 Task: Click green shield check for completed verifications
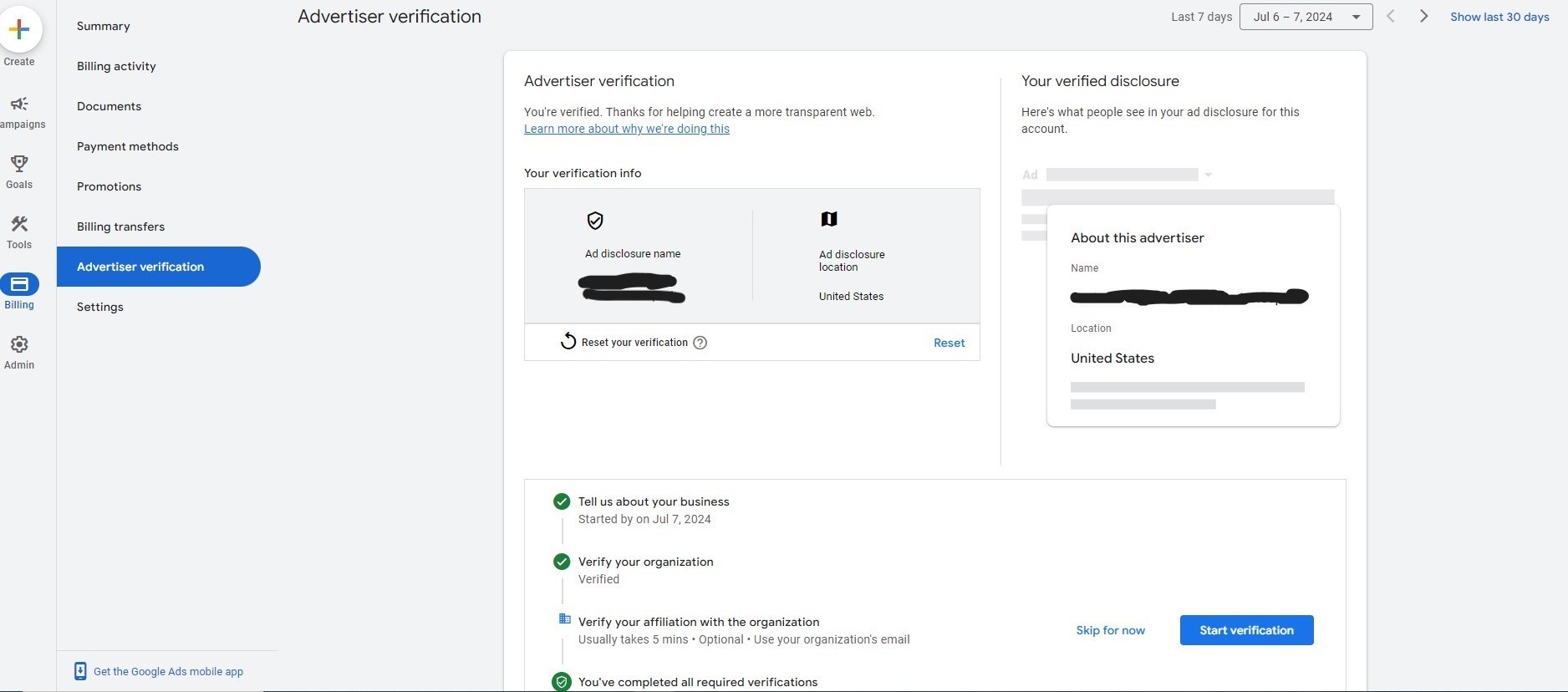pyautogui.click(x=562, y=682)
